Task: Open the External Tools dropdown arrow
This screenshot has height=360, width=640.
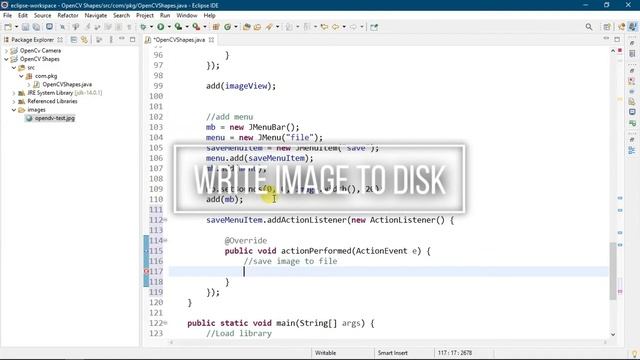Action: tap(205, 27)
